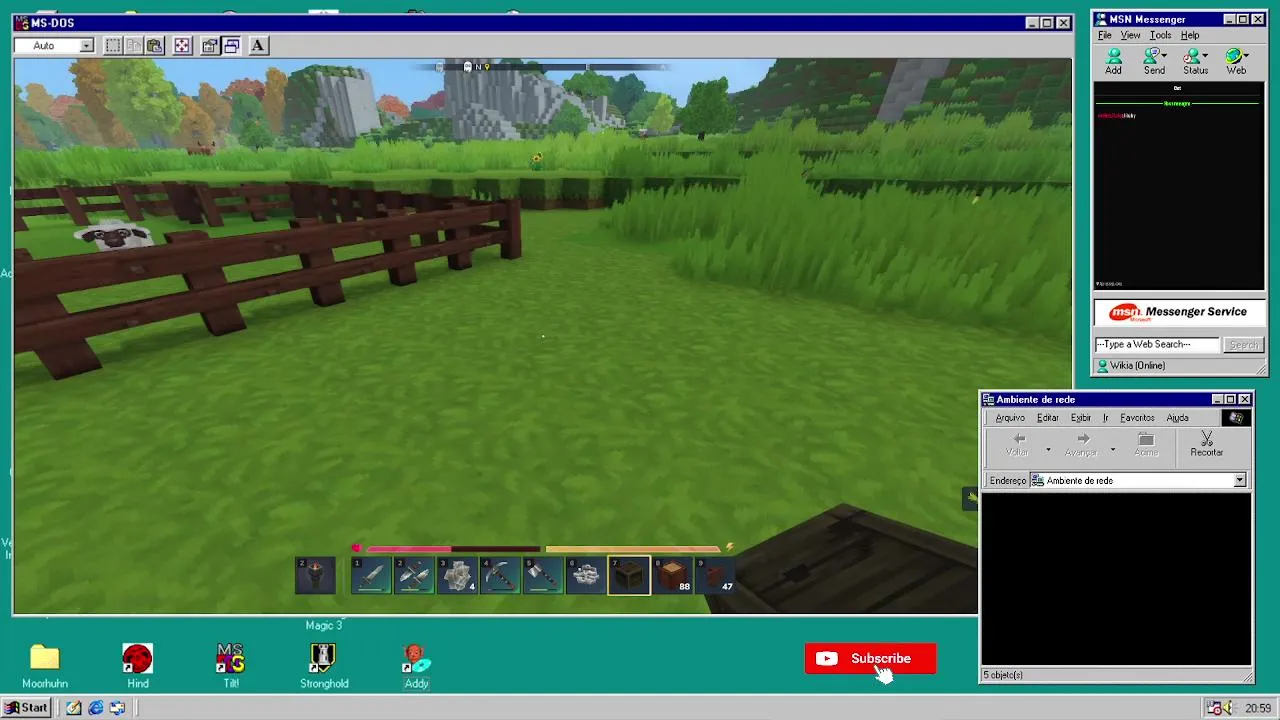Open Arquivo menu in Ambiente de rede
The width and height of the screenshot is (1280, 720).
(1010, 418)
